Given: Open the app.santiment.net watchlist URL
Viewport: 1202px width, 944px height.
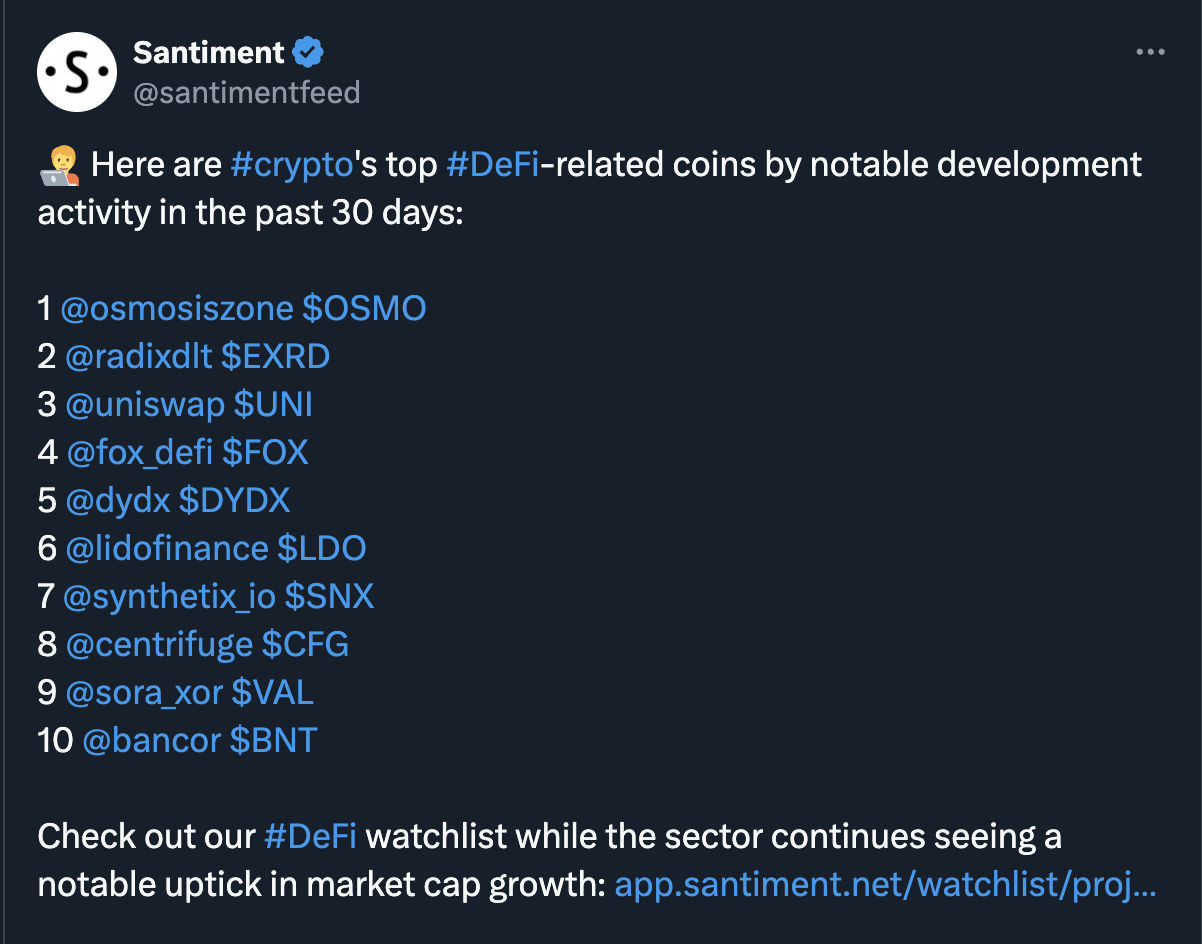Looking at the screenshot, I should coord(885,885).
